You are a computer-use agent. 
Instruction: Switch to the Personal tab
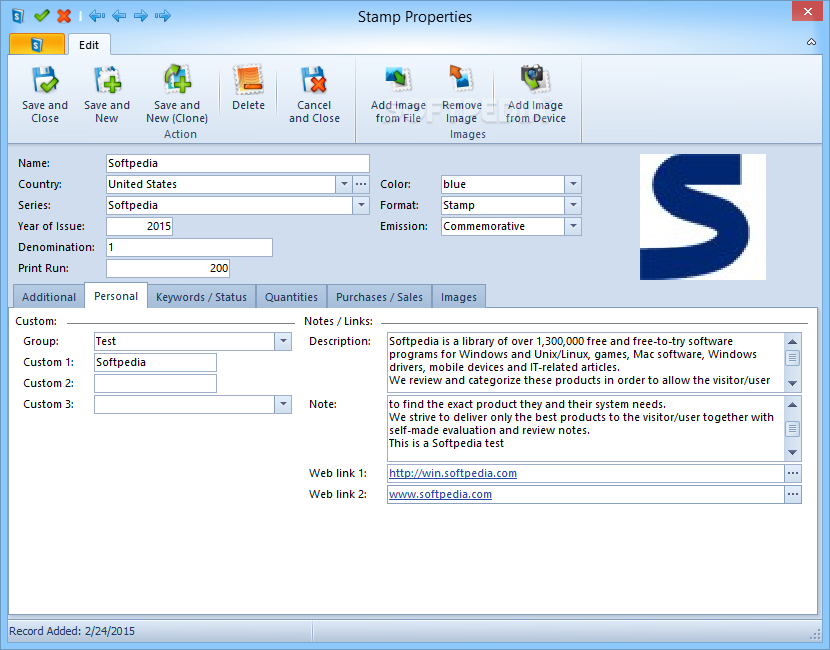tap(116, 296)
